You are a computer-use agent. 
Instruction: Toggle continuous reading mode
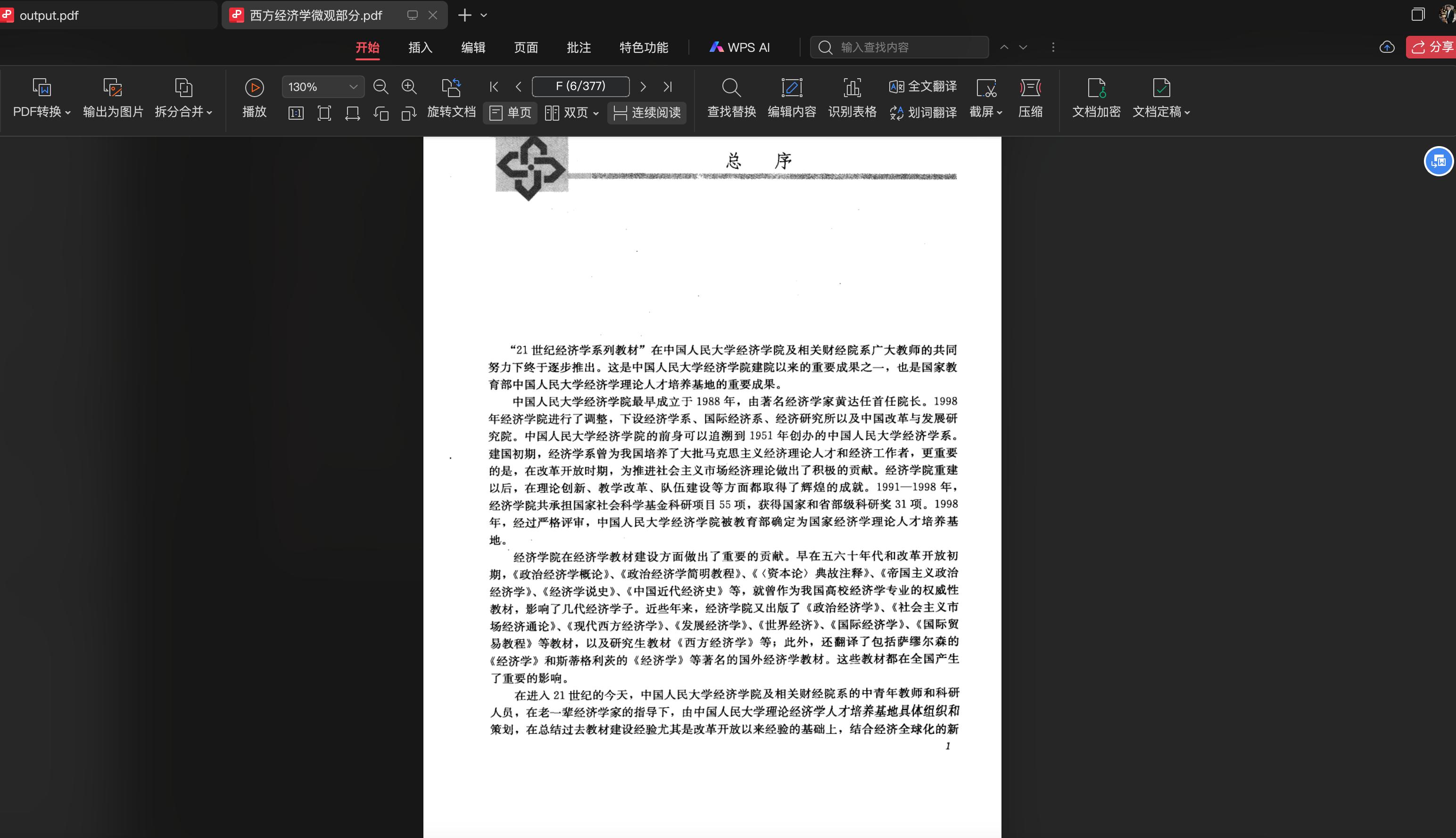[647, 113]
